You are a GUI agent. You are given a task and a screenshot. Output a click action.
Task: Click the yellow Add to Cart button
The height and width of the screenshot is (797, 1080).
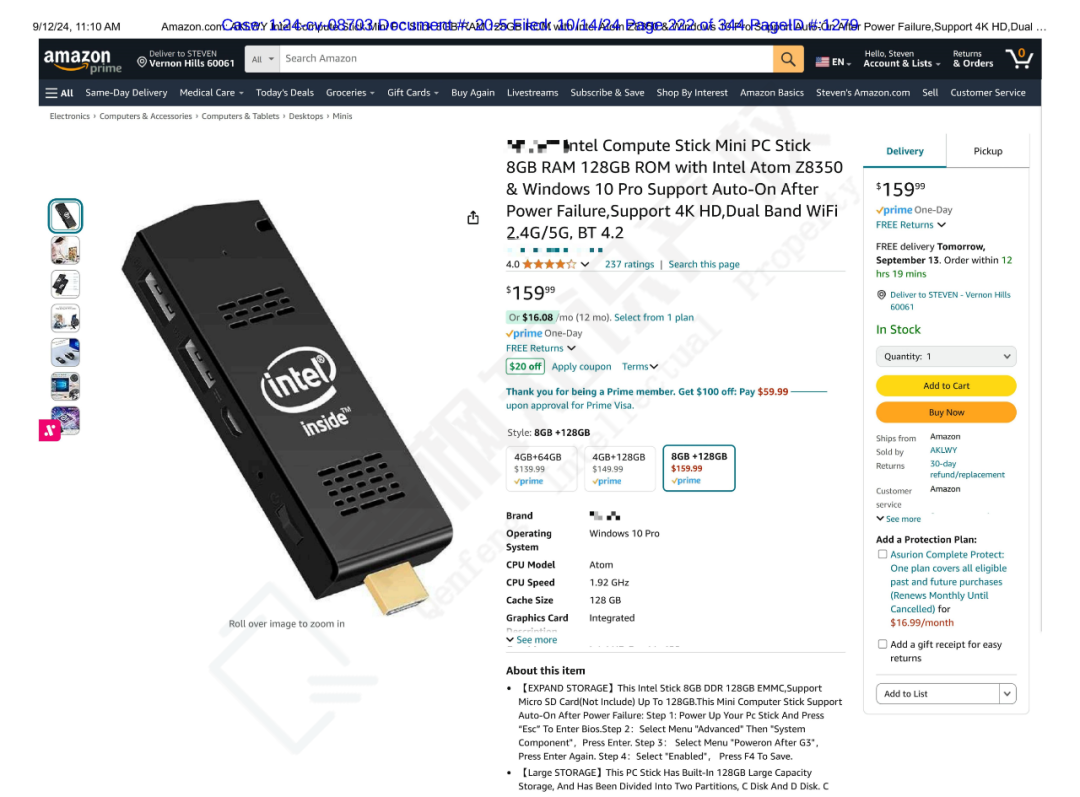click(x=946, y=386)
